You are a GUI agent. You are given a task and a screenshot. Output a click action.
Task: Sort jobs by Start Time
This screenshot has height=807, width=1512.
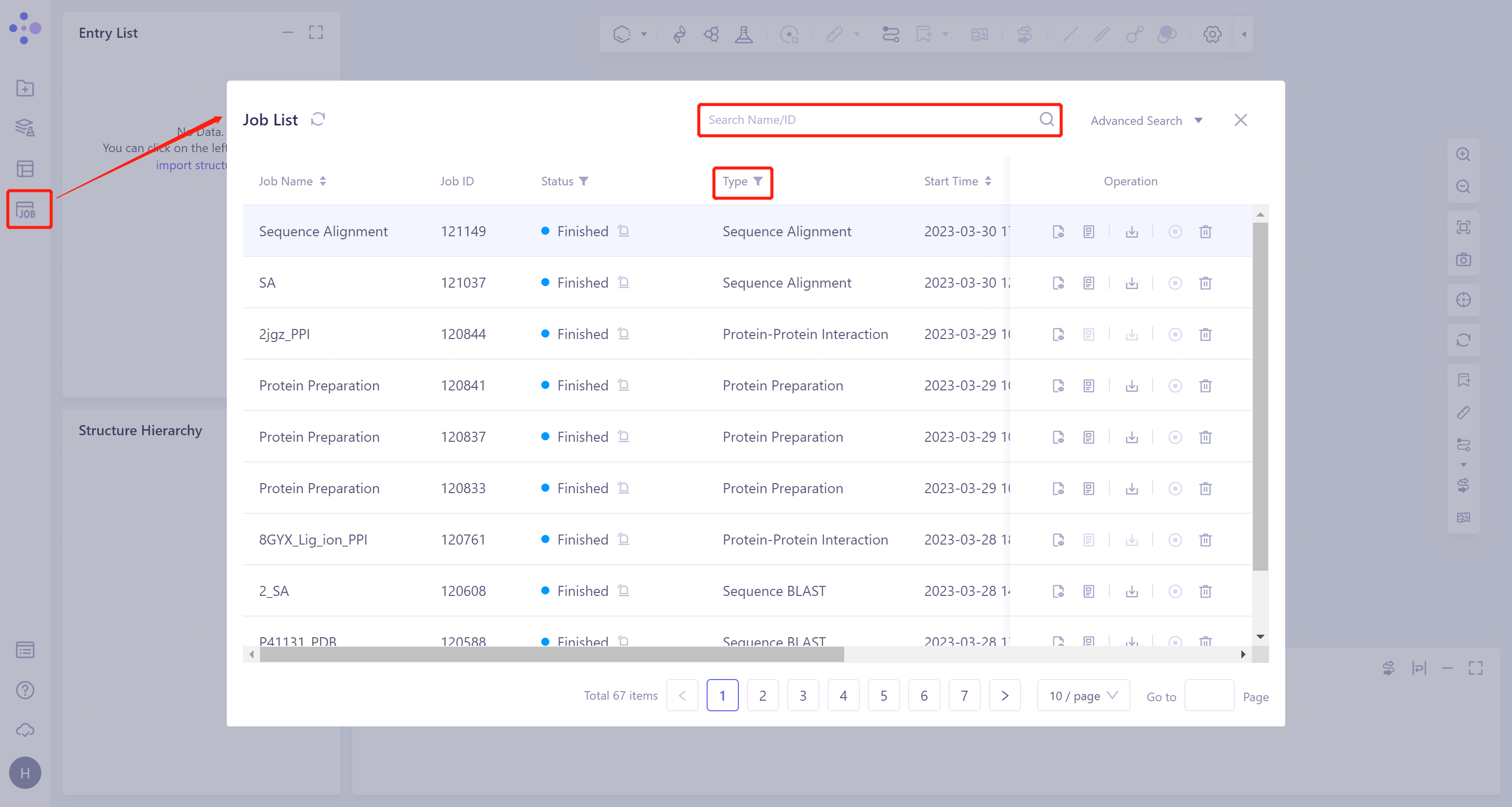[x=988, y=181]
